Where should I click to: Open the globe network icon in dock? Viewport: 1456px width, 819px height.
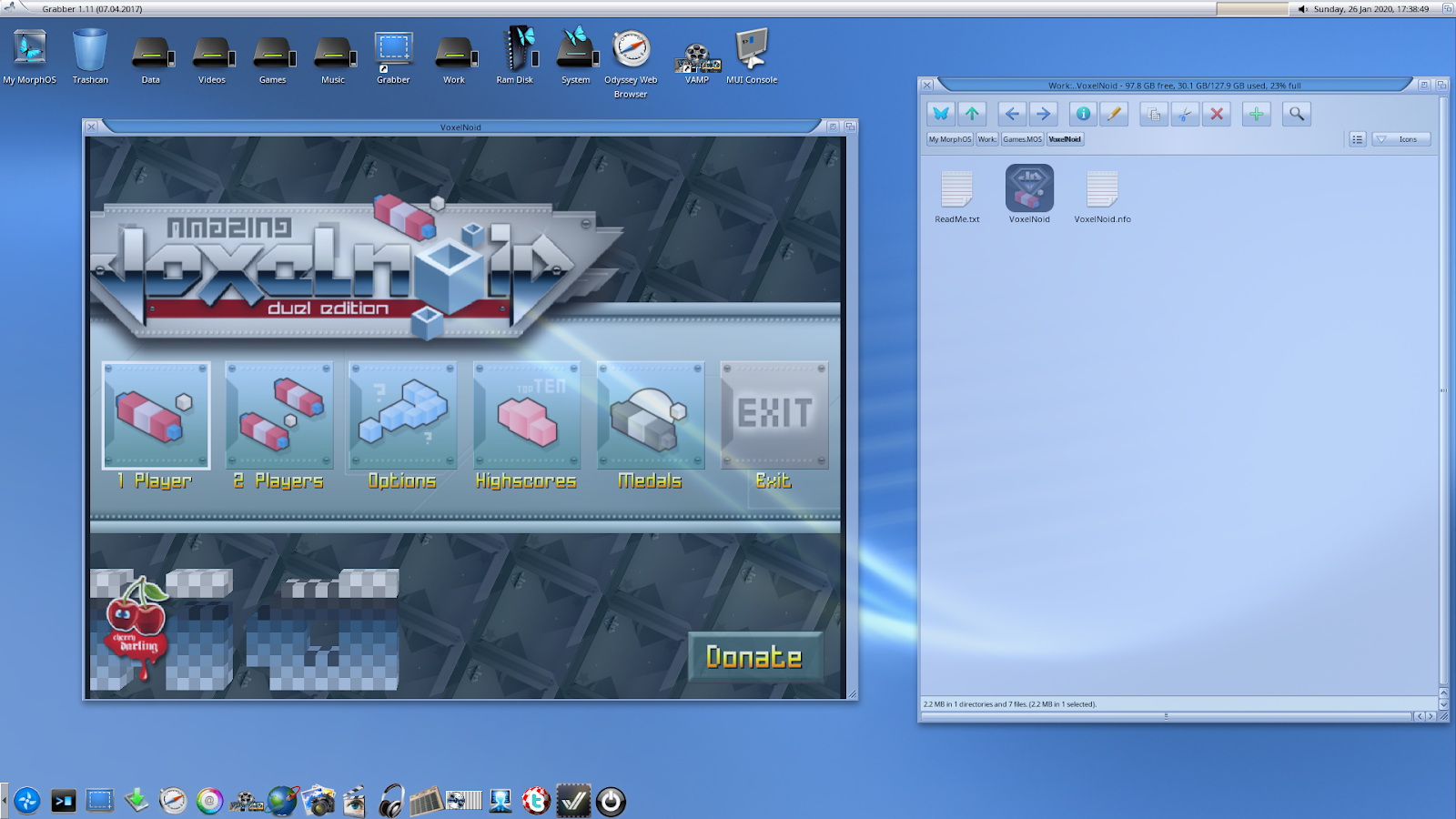[282, 801]
